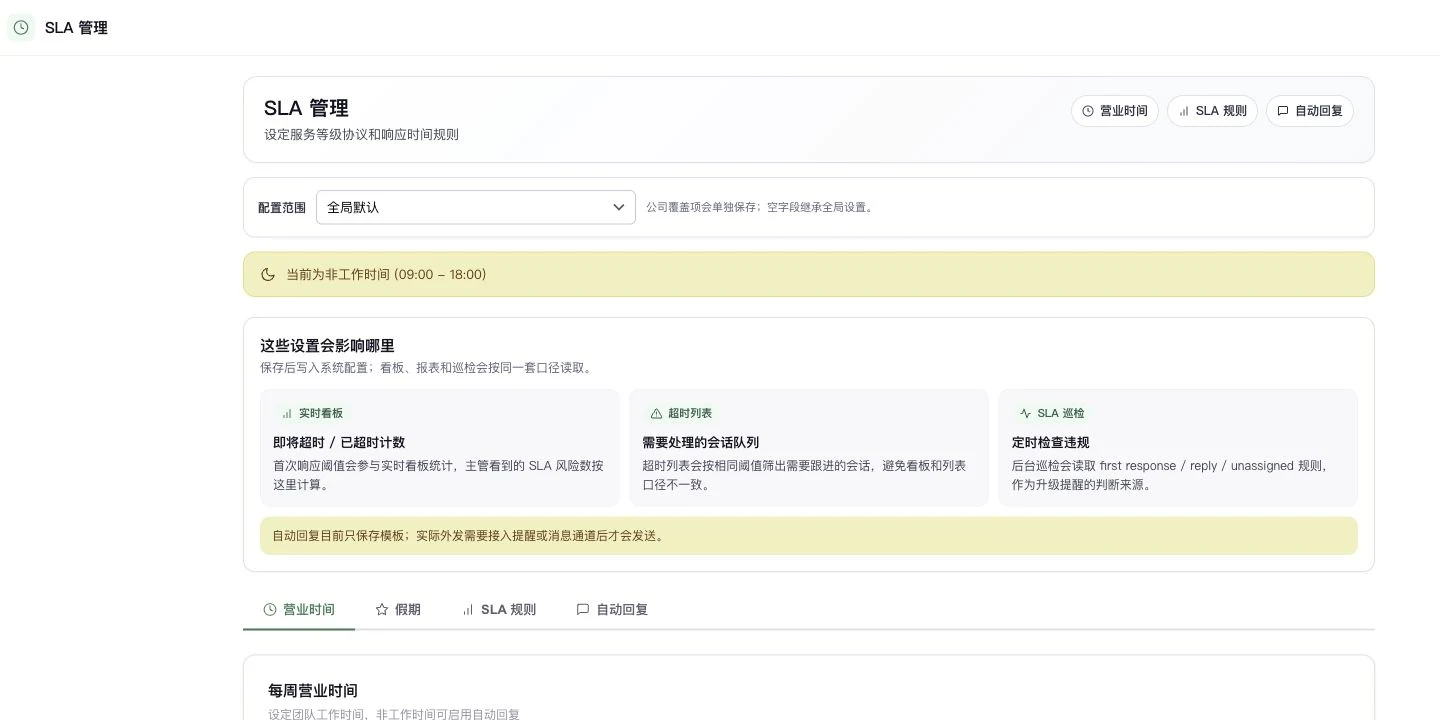
Task: Open the 营业时间 shortcut button at top right
Action: (1115, 111)
